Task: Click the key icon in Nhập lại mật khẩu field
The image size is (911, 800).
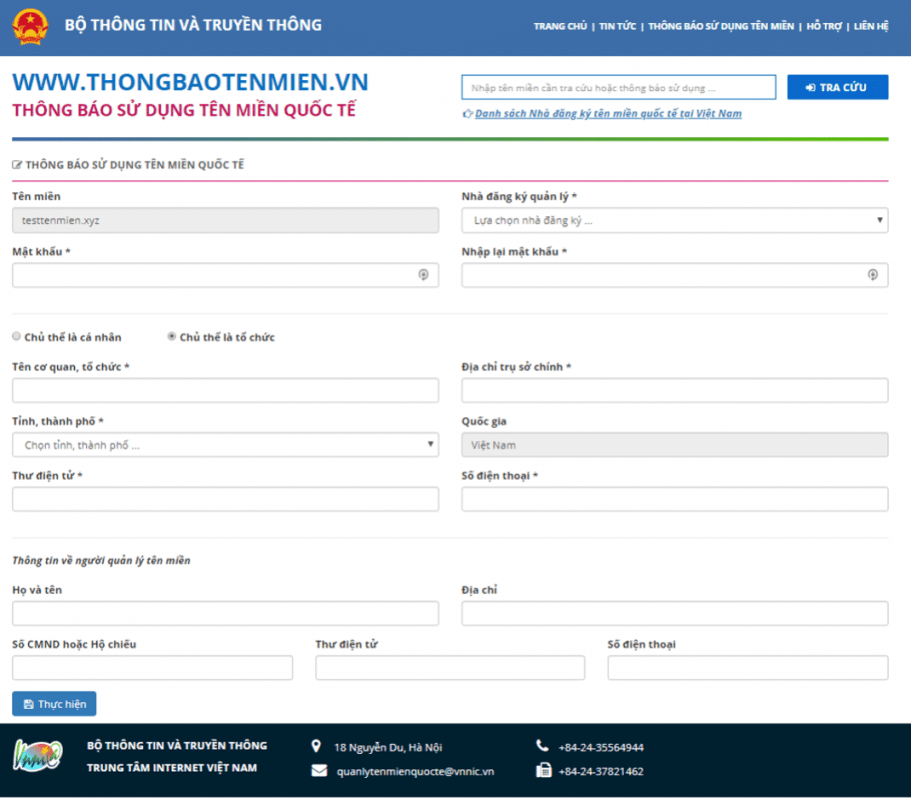Action: pos(873,275)
